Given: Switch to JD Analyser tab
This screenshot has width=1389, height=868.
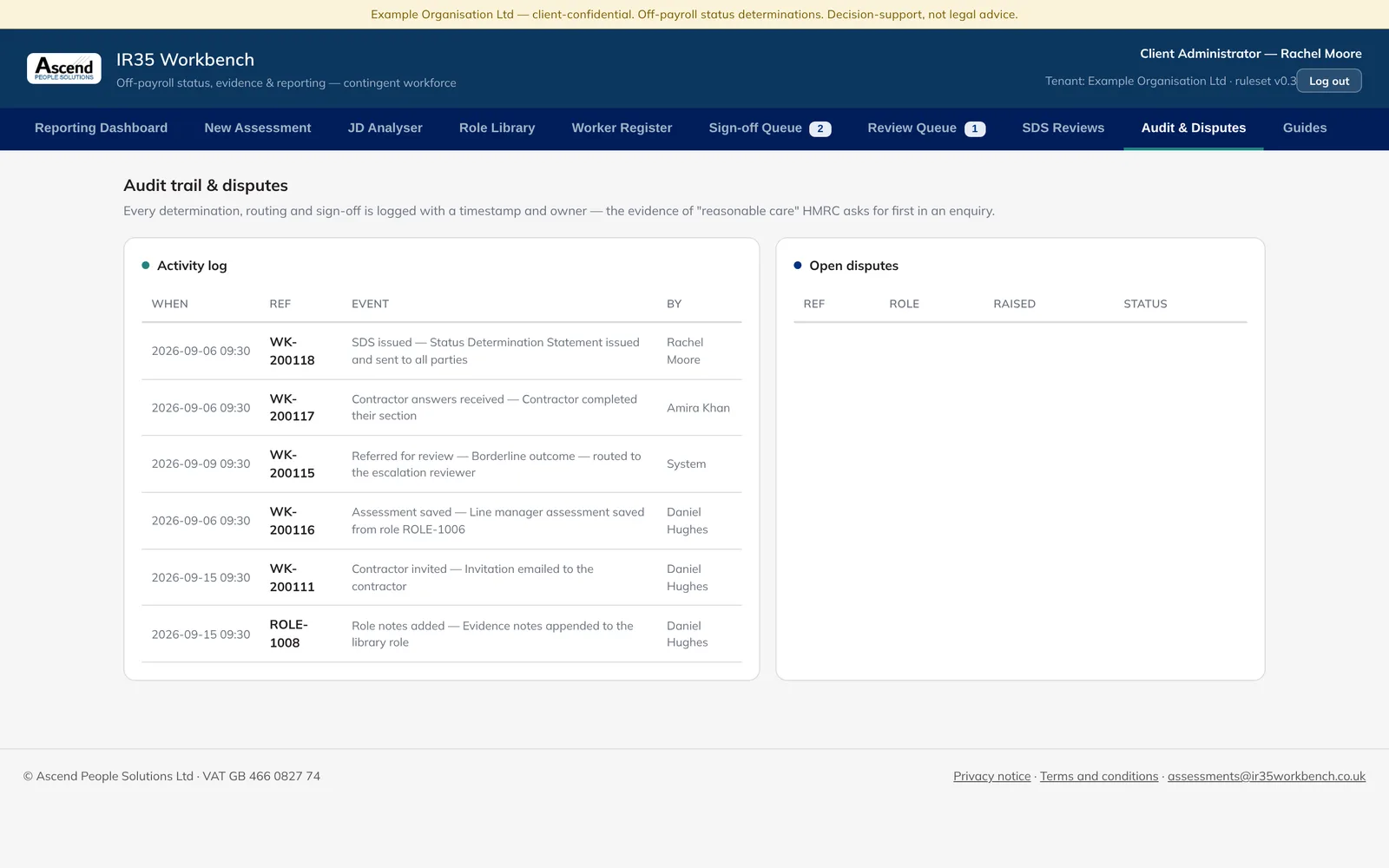Looking at the screenshot, I should tap(385, 128).
